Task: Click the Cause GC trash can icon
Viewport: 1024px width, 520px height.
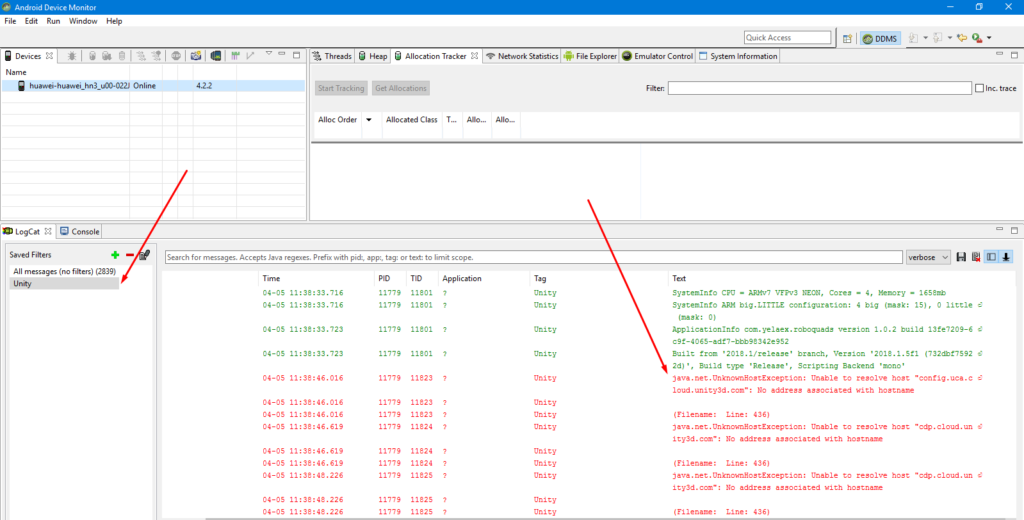Action: tap(121, 56)
